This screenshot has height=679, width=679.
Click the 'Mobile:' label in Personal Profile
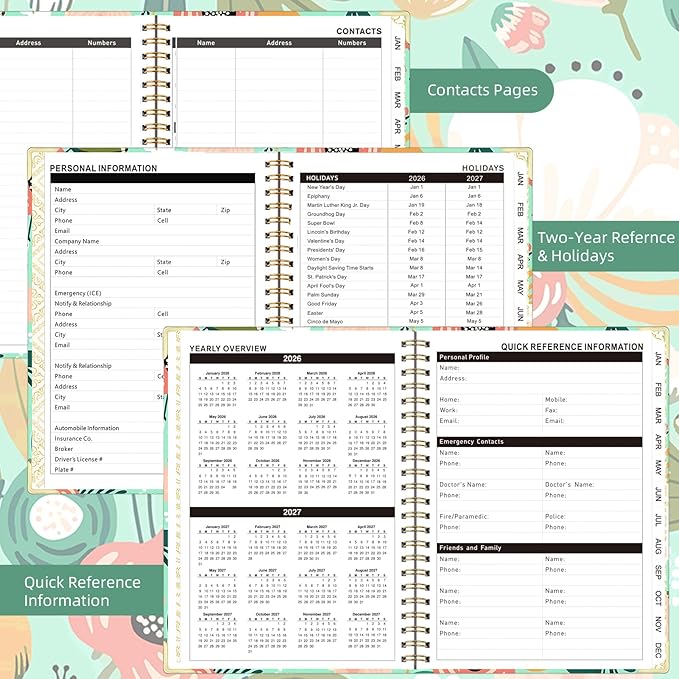coord(556,399)
